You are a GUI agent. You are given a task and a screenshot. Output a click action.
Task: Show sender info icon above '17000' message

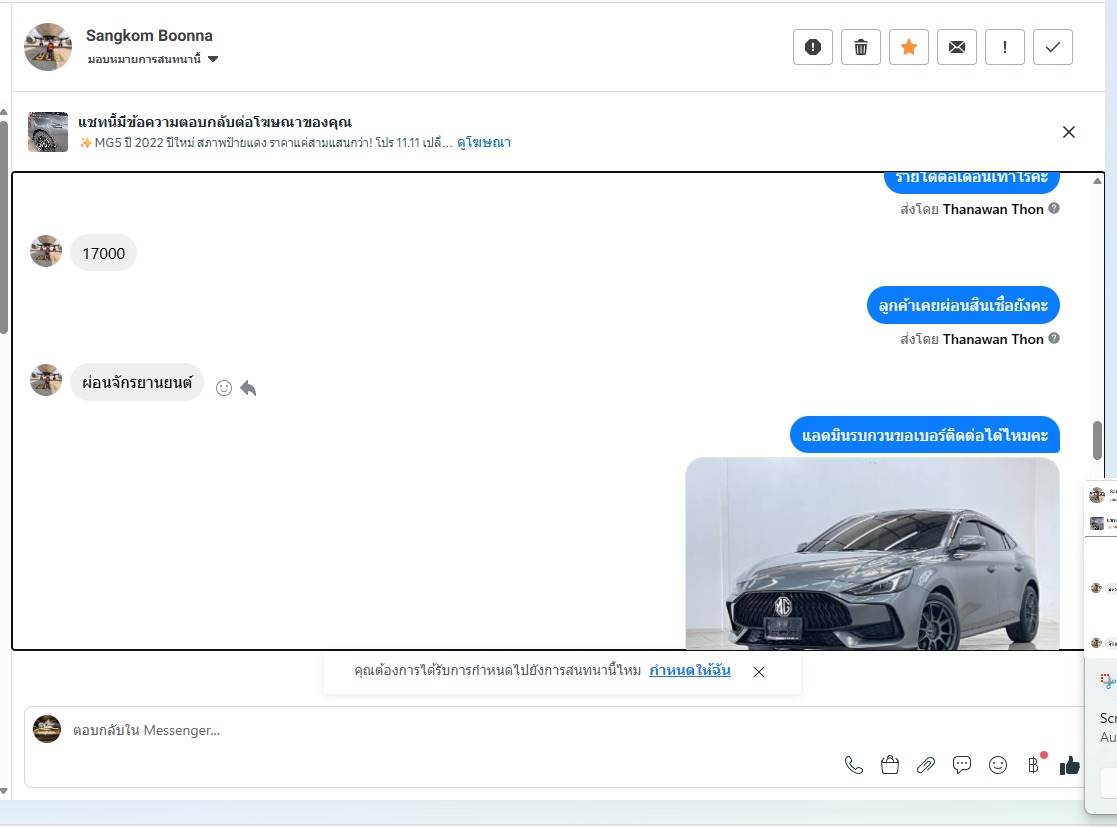point(1054,208)
